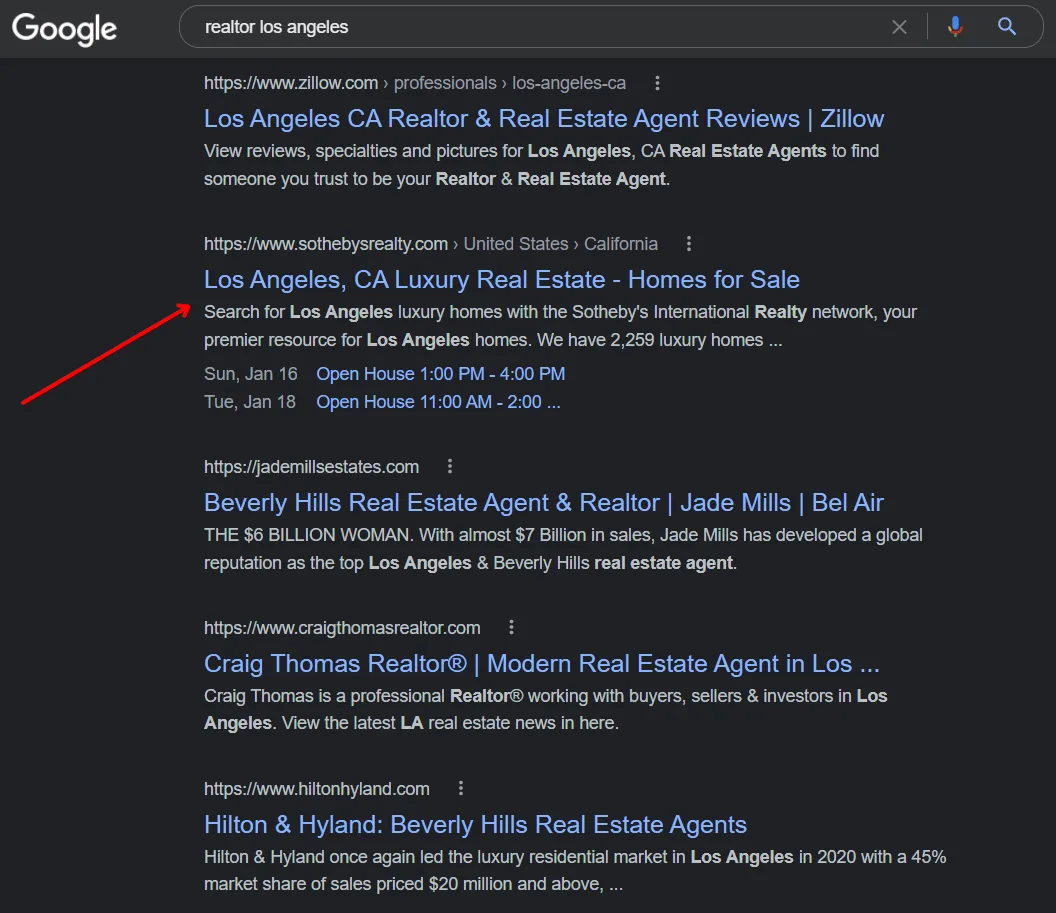Open the Jade Mills Beverly Hills result title
The image size is (1056, 913).
543,502
